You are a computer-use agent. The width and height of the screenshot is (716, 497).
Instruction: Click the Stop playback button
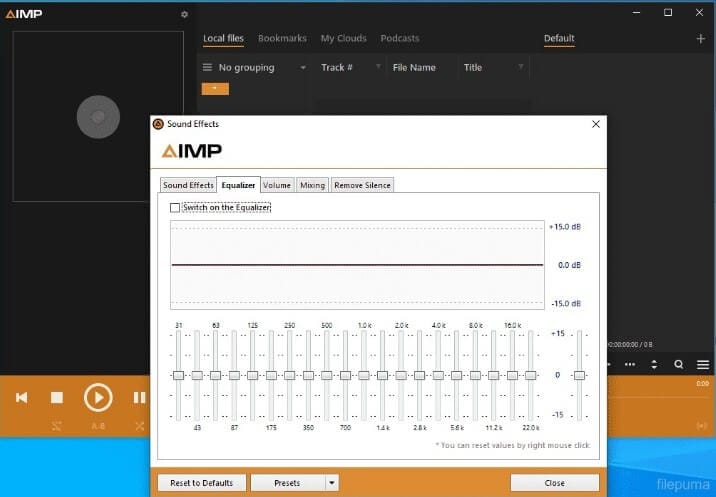[x=57, y=398]
